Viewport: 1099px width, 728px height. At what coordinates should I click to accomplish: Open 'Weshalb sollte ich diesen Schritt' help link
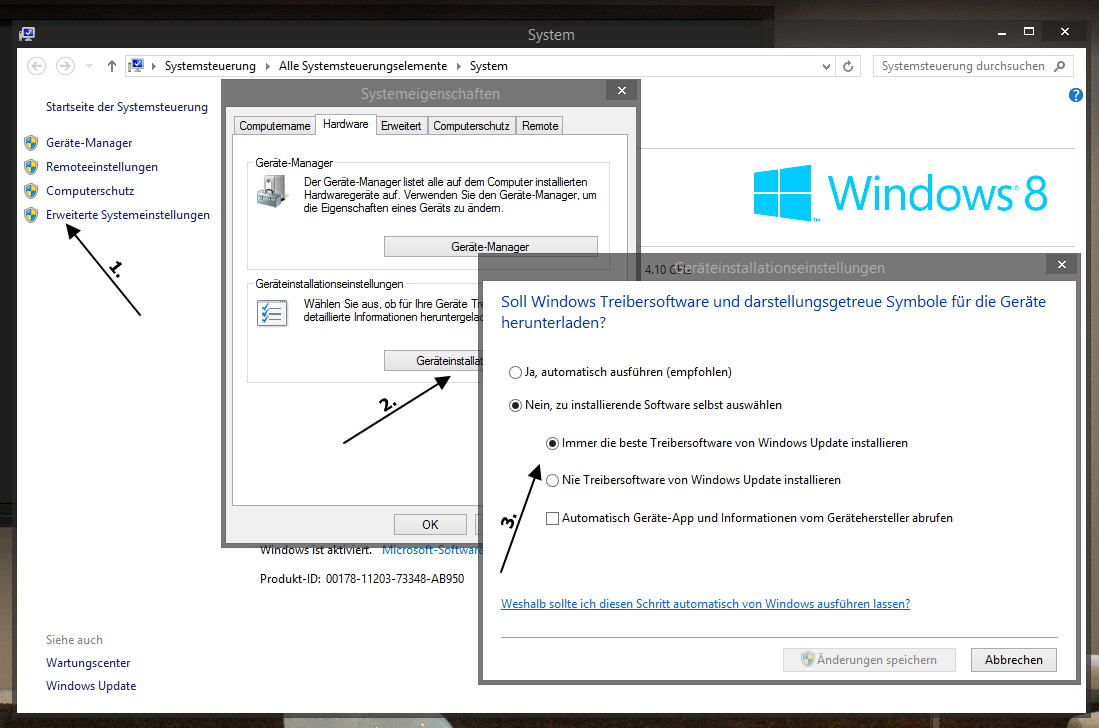705,604
